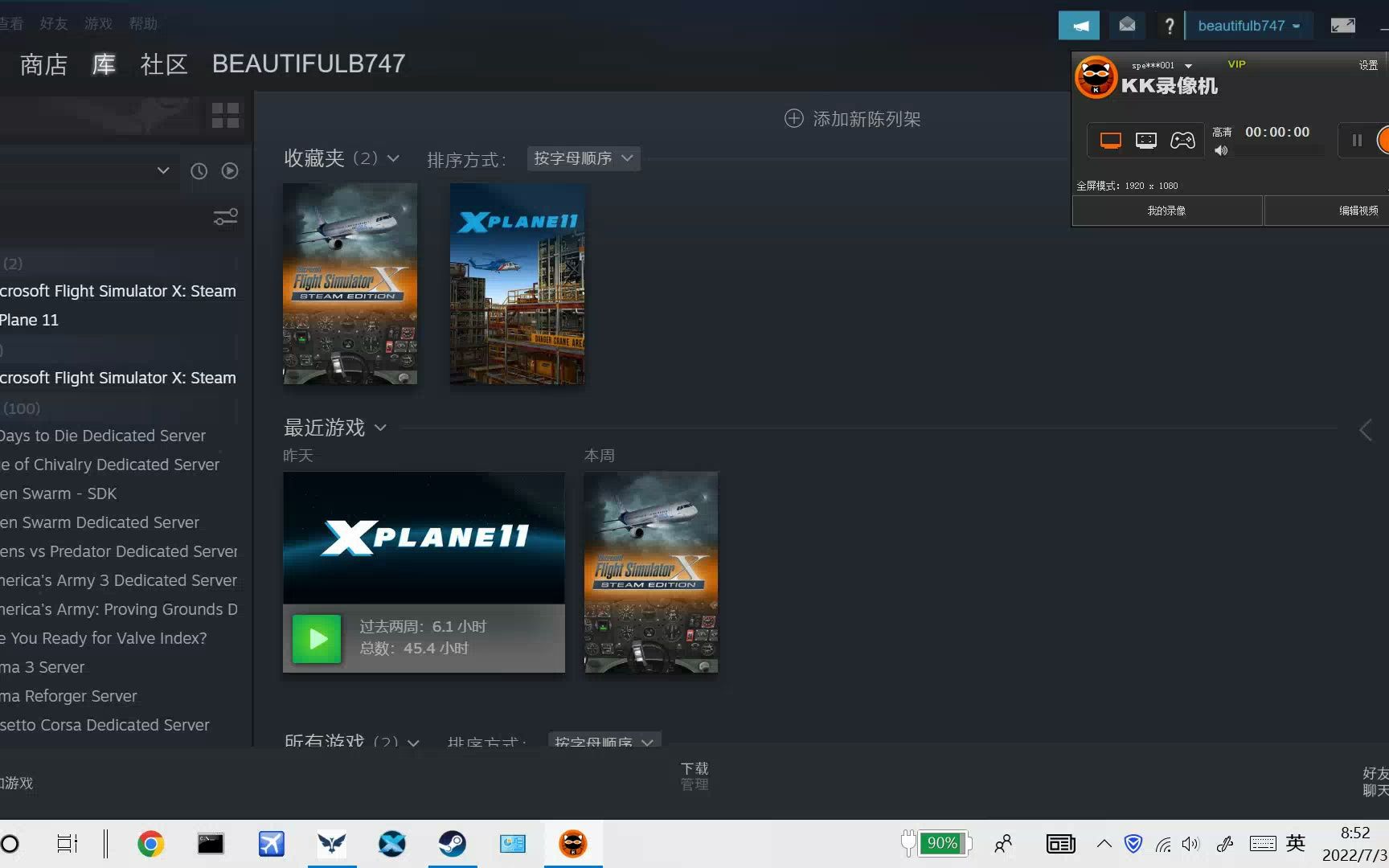Open the 游戏 menu
The height and width of the screenshot is (868, 1389).
98,23
